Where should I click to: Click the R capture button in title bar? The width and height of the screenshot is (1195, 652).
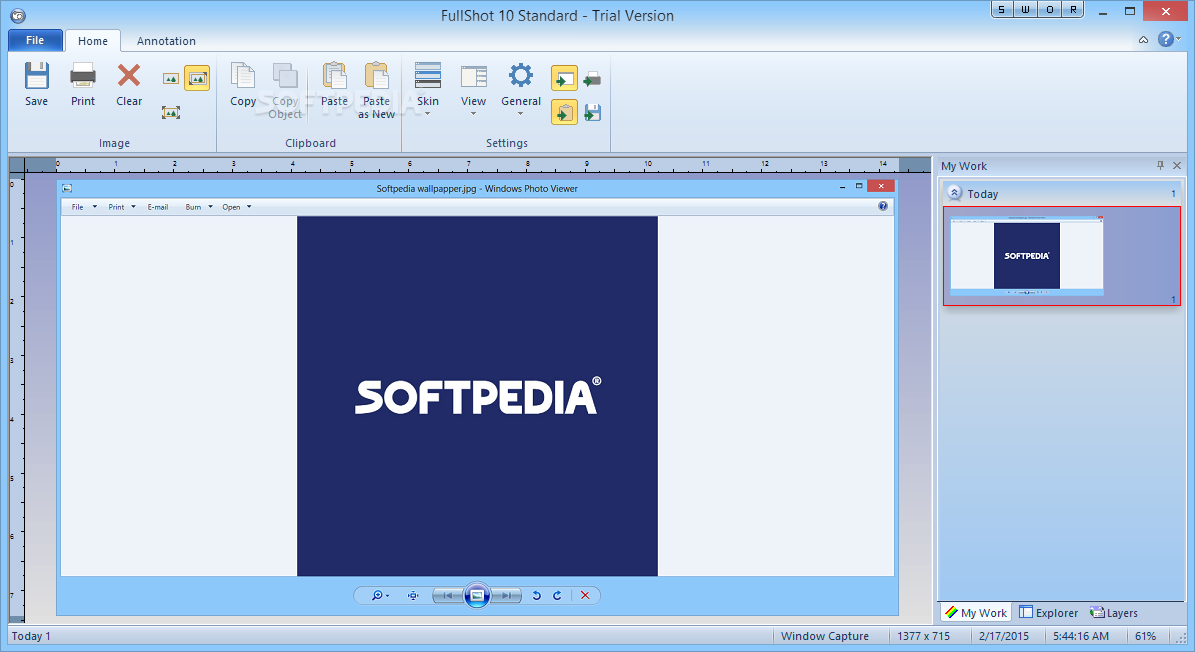1073,9
